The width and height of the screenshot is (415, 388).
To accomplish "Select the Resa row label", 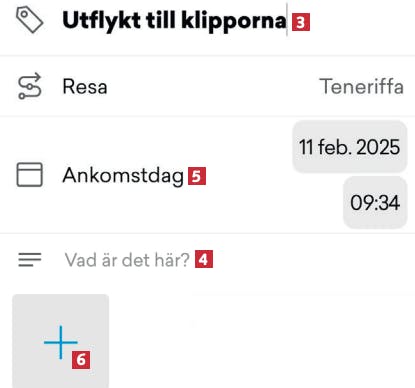I will [85, 87].
